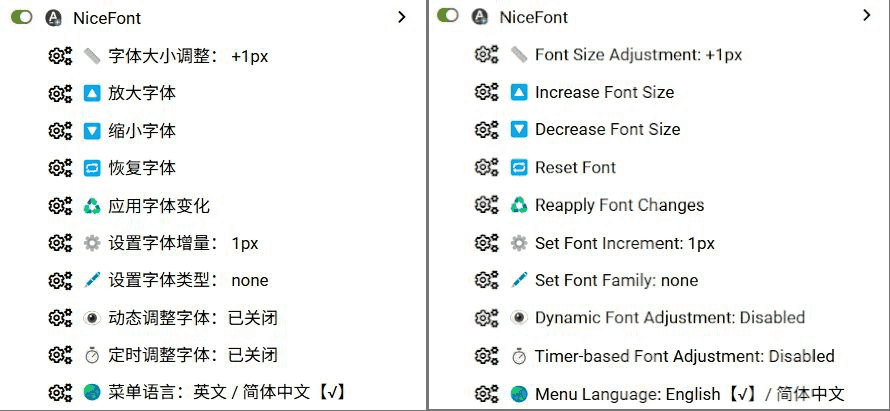Image resolution: width=890 pixels, height=411 pixels.
Task: Select the 放大字体 menu entry
Action: pos(142,93)
